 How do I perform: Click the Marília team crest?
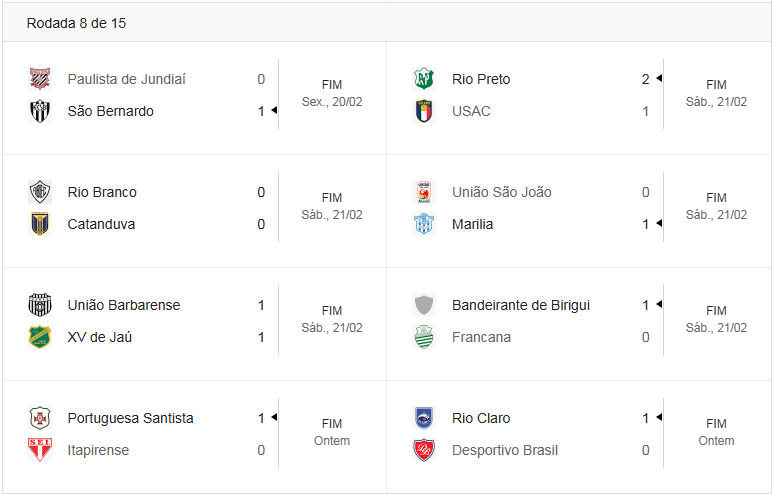[x=424, y=224]
